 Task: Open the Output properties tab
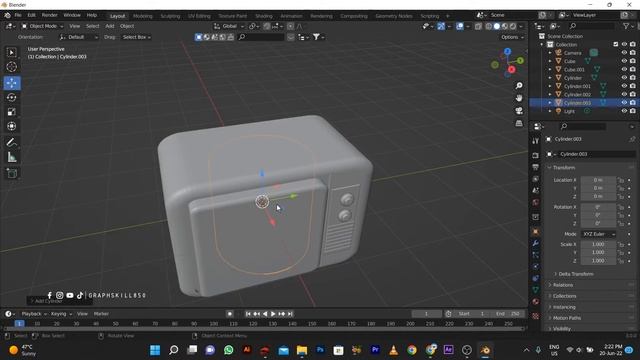[536, 167]
